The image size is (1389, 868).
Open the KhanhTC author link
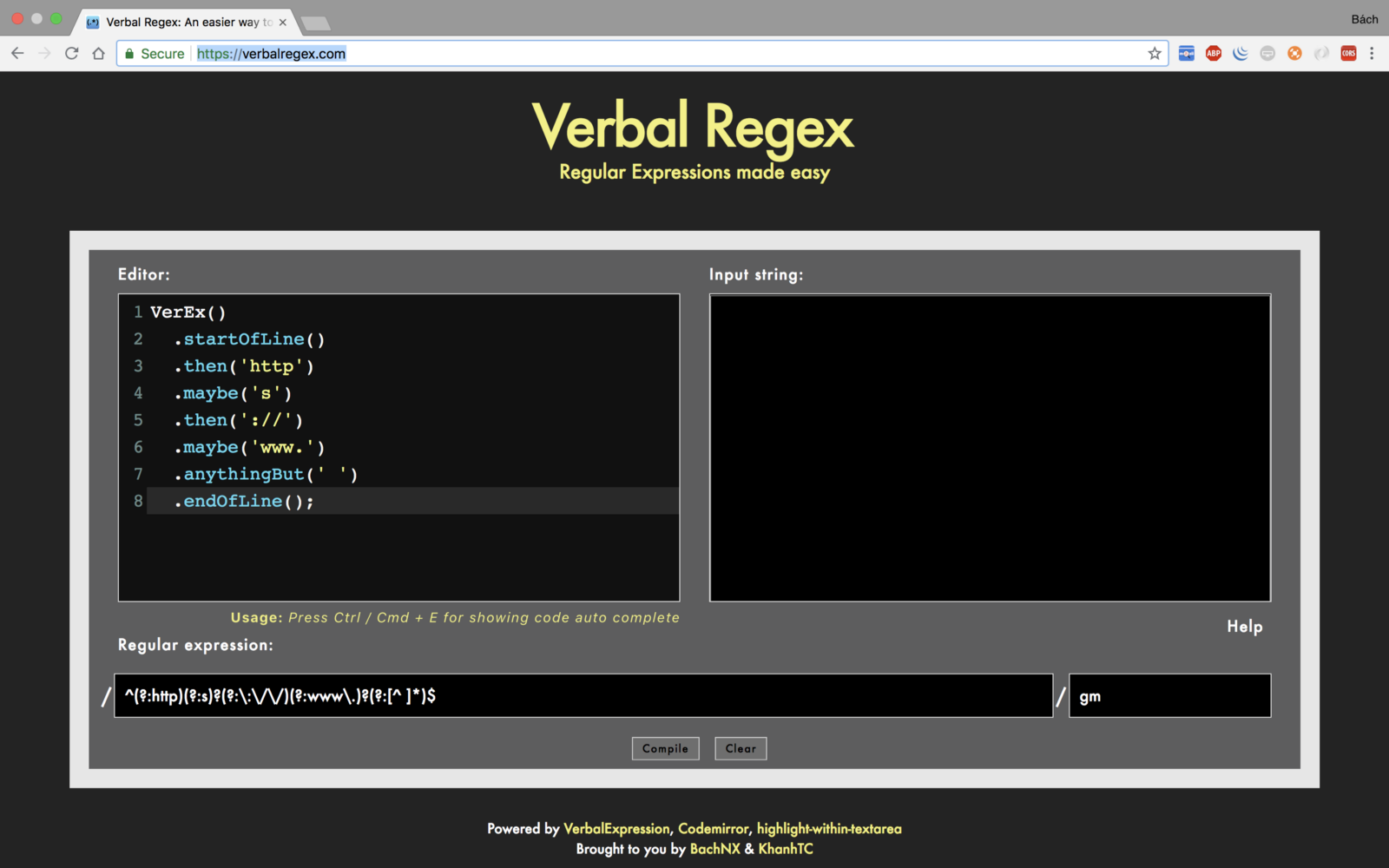point(786,849)
